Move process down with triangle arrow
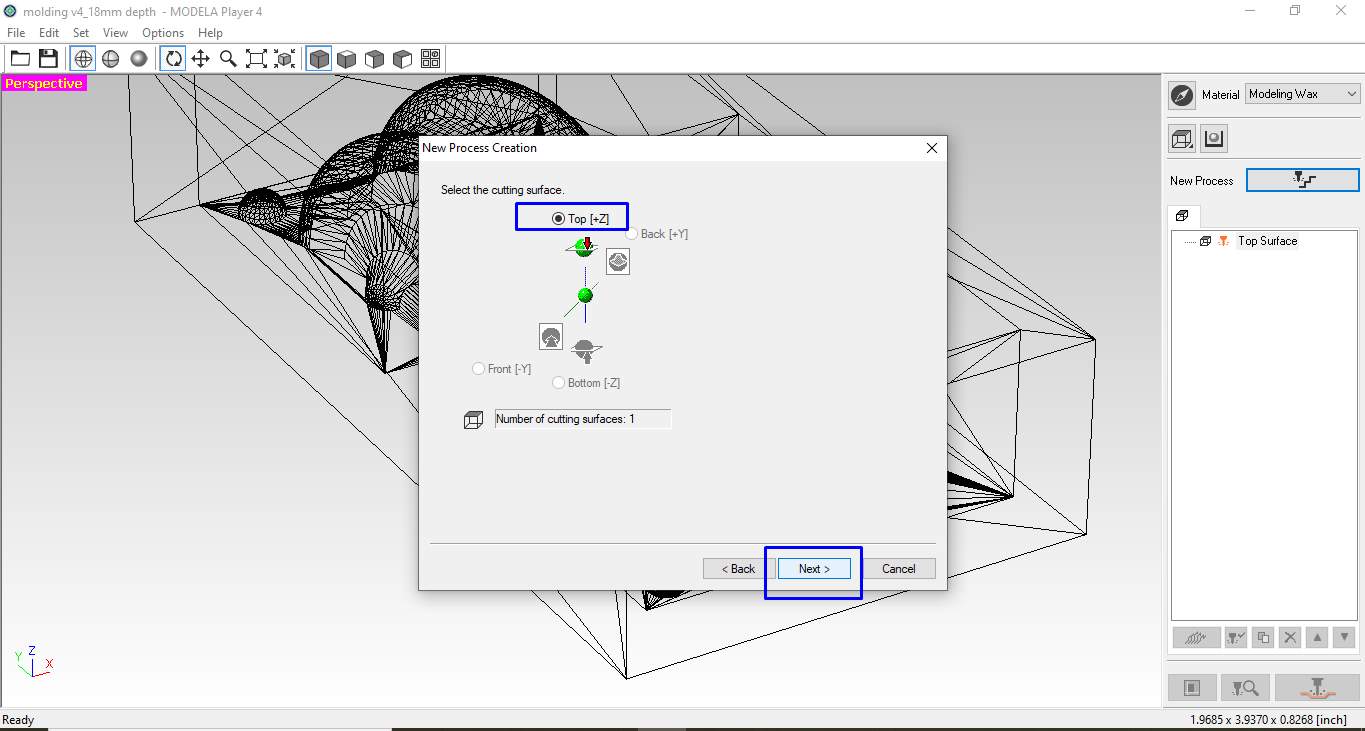The image size is (1365, 731). 1344,637
